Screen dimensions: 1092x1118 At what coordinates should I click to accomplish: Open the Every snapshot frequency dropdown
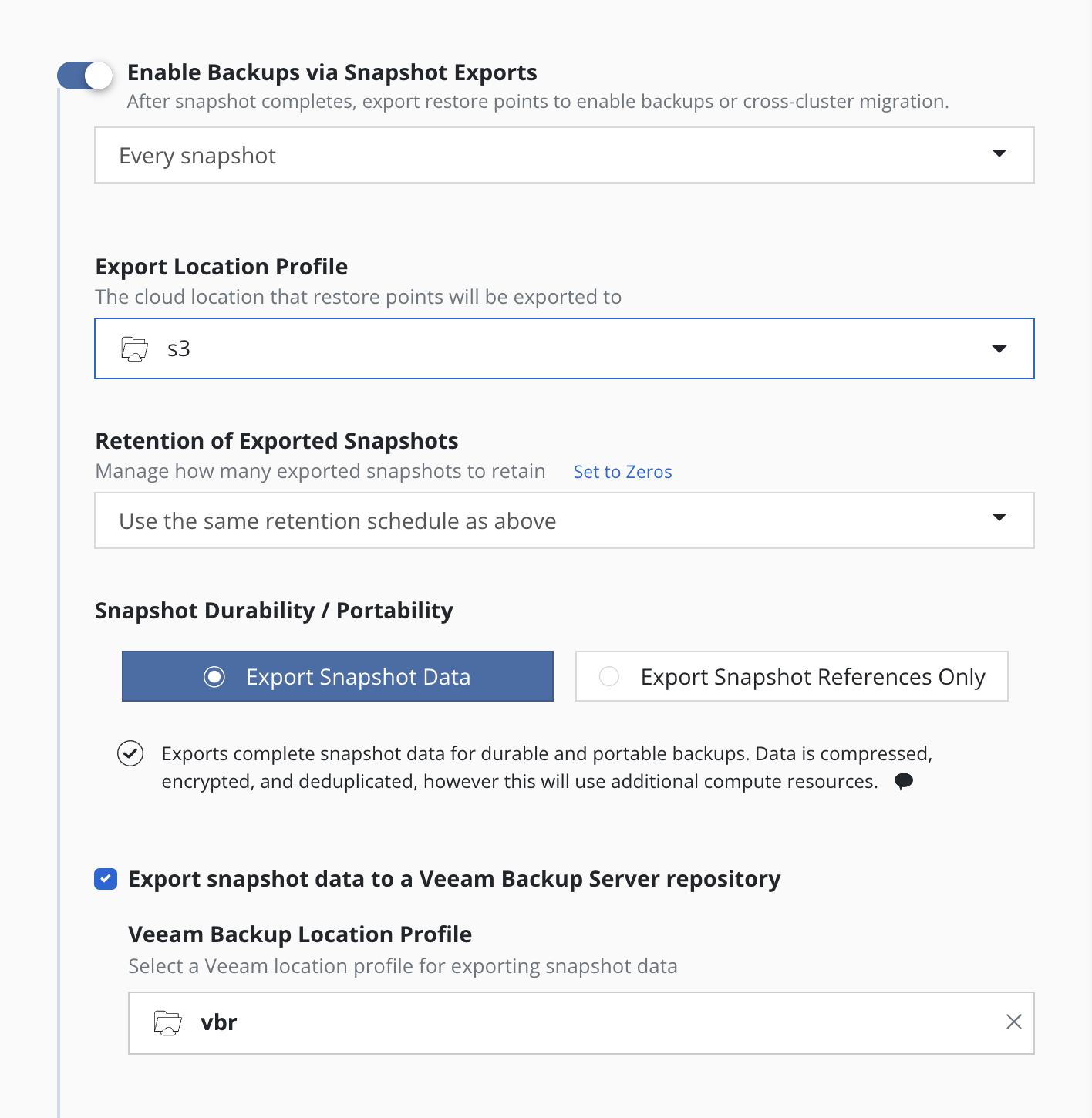click(x=564, y=155)
